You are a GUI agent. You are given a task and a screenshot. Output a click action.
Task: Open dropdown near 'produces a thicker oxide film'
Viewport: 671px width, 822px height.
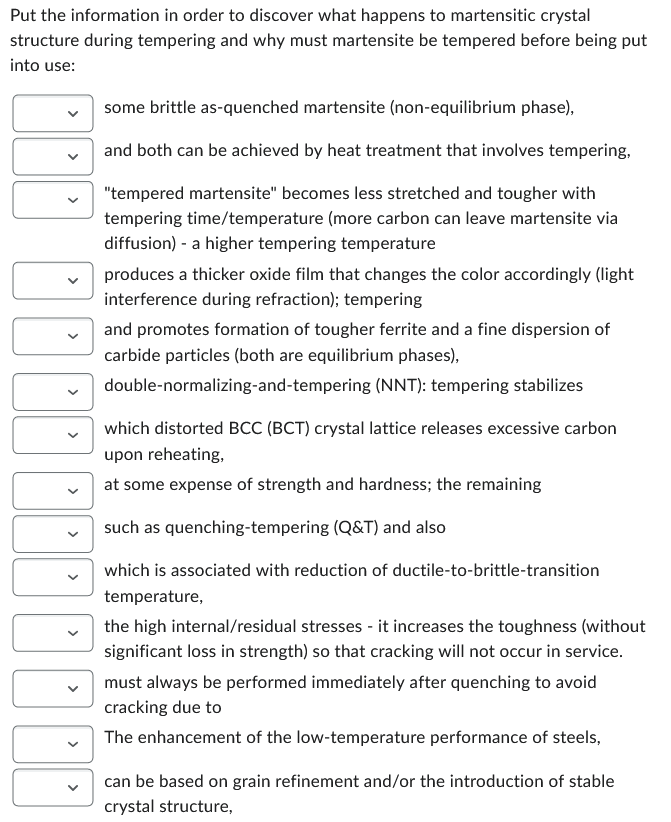(x=52, y=280)
